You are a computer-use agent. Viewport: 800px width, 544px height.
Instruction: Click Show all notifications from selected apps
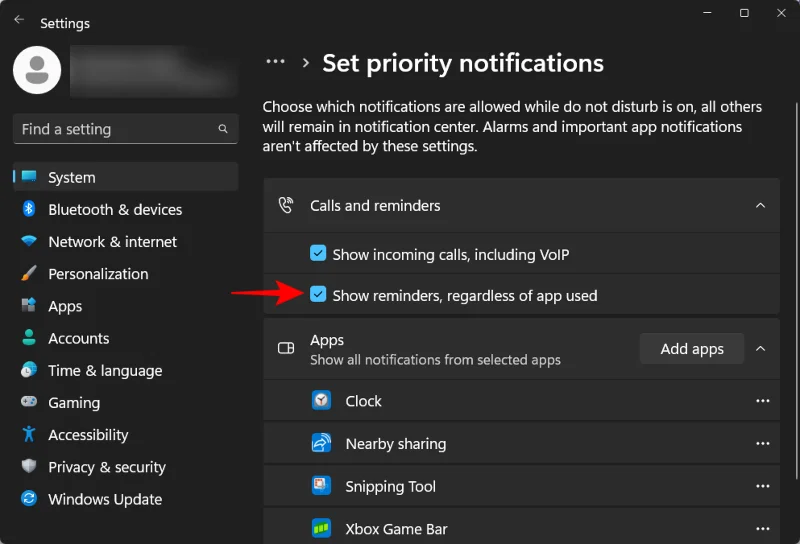(435, 360)
